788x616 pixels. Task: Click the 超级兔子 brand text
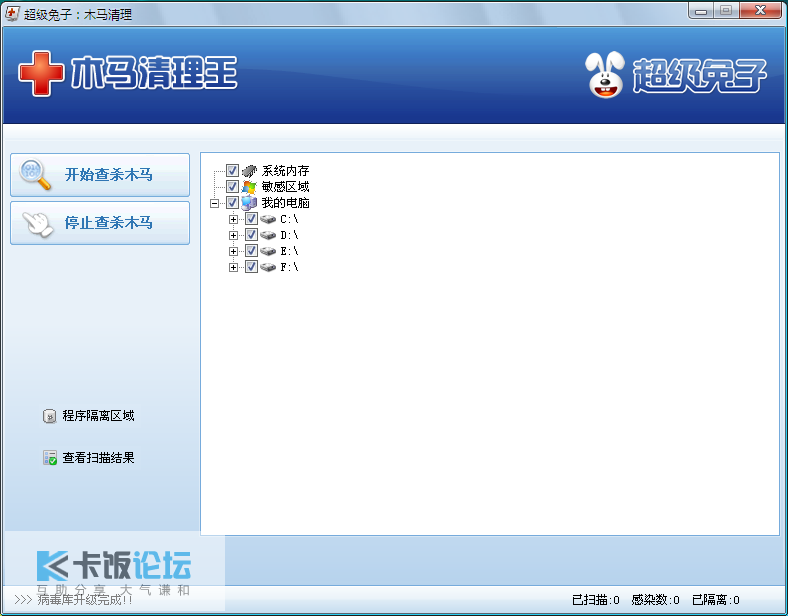(699, 75)
